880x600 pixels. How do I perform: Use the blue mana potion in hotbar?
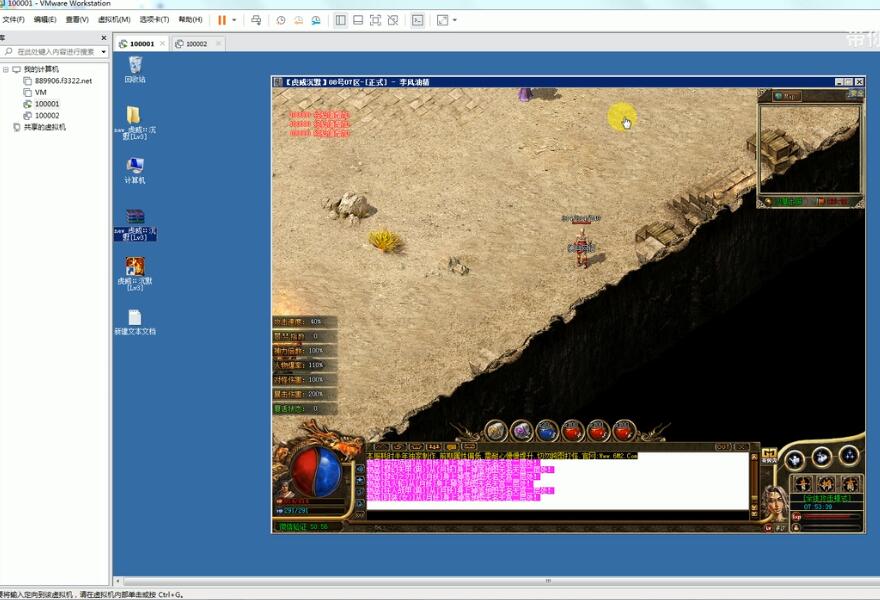pyautogui.click(x=547, y=431)
